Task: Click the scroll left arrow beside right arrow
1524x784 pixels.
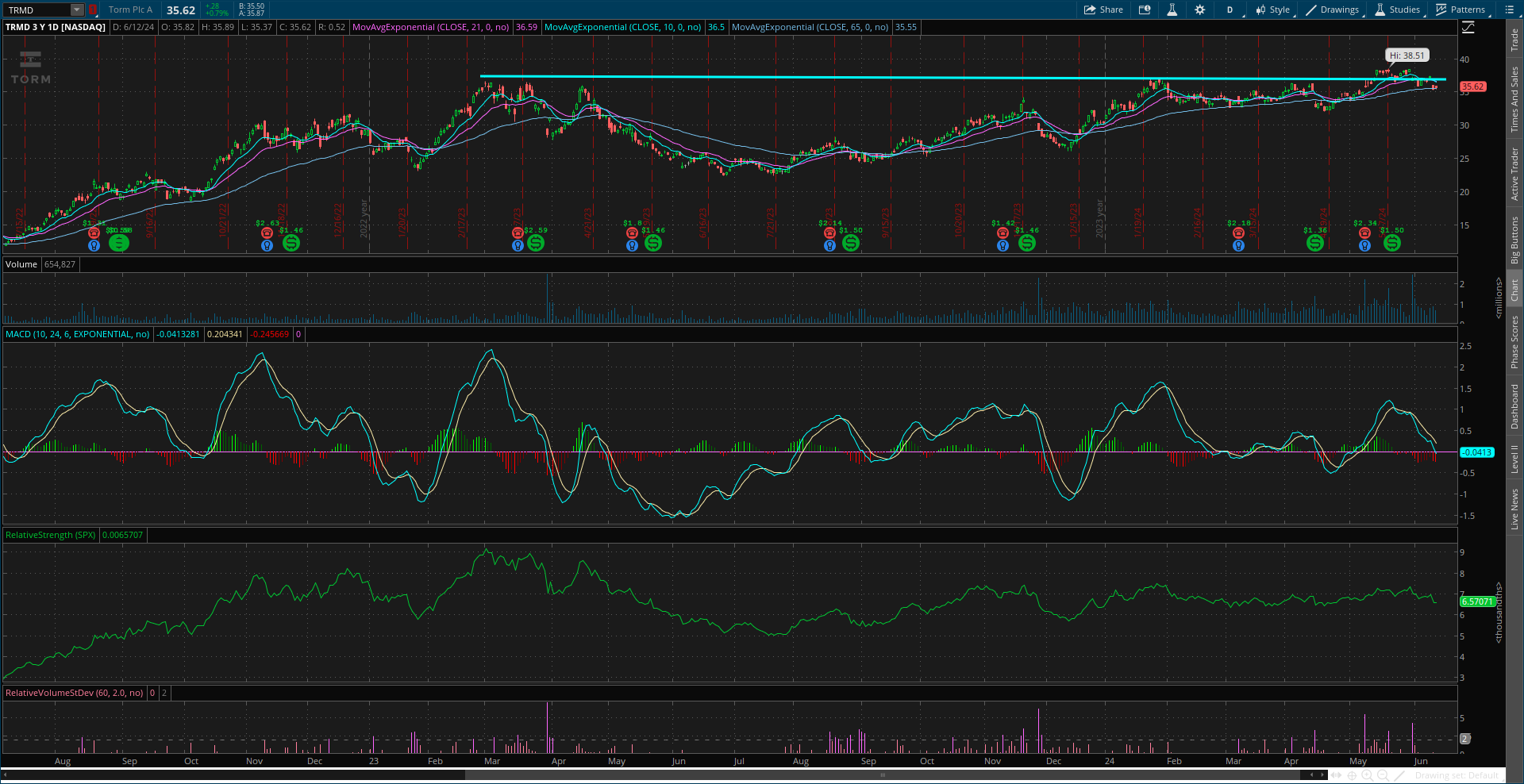Action: (x=1312, y=774)
